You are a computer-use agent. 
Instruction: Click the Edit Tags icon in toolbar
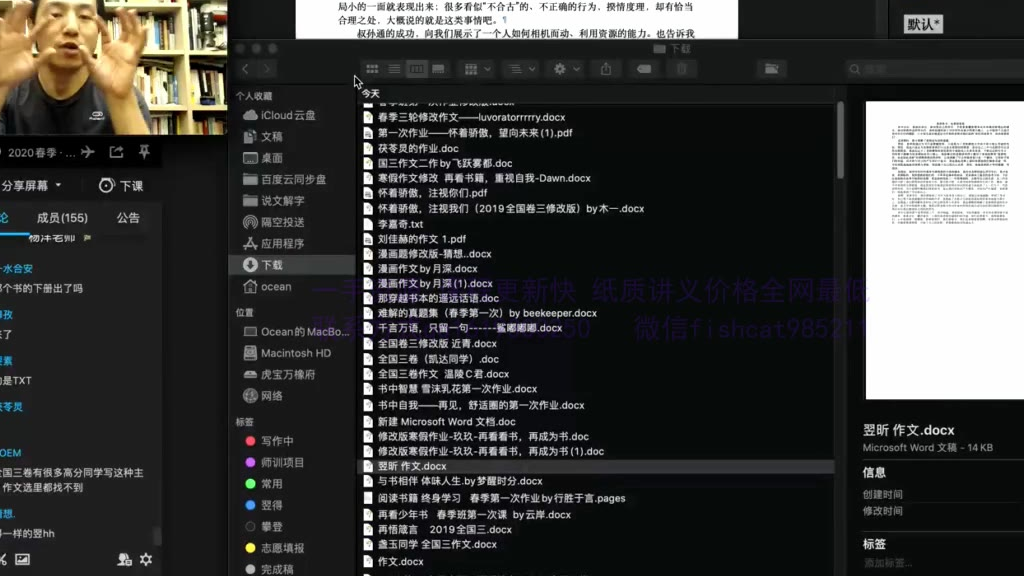[x=645, y=69]
